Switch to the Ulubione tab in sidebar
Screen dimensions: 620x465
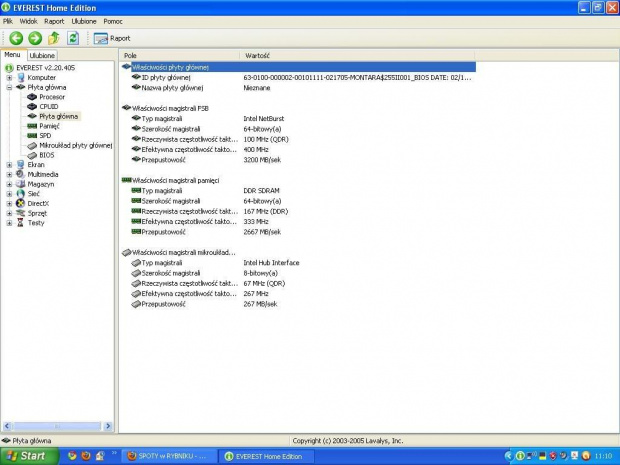pos(42,56)
